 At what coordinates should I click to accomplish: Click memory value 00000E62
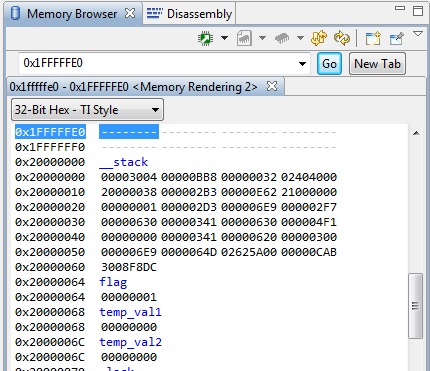point(249,192)
